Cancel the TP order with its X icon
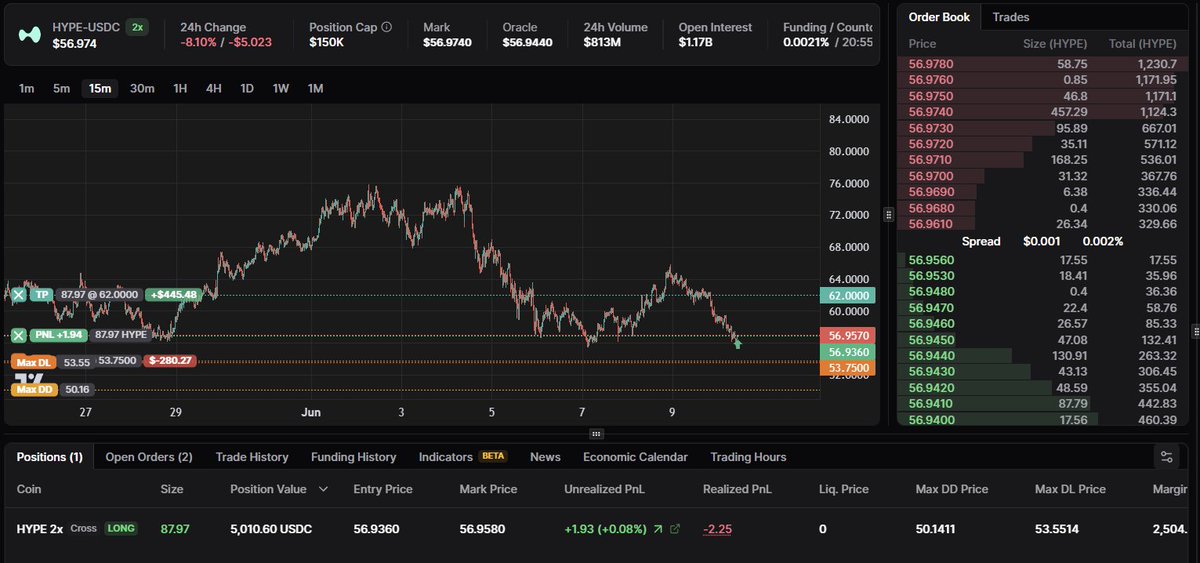1200x563 pixels. 18,295
